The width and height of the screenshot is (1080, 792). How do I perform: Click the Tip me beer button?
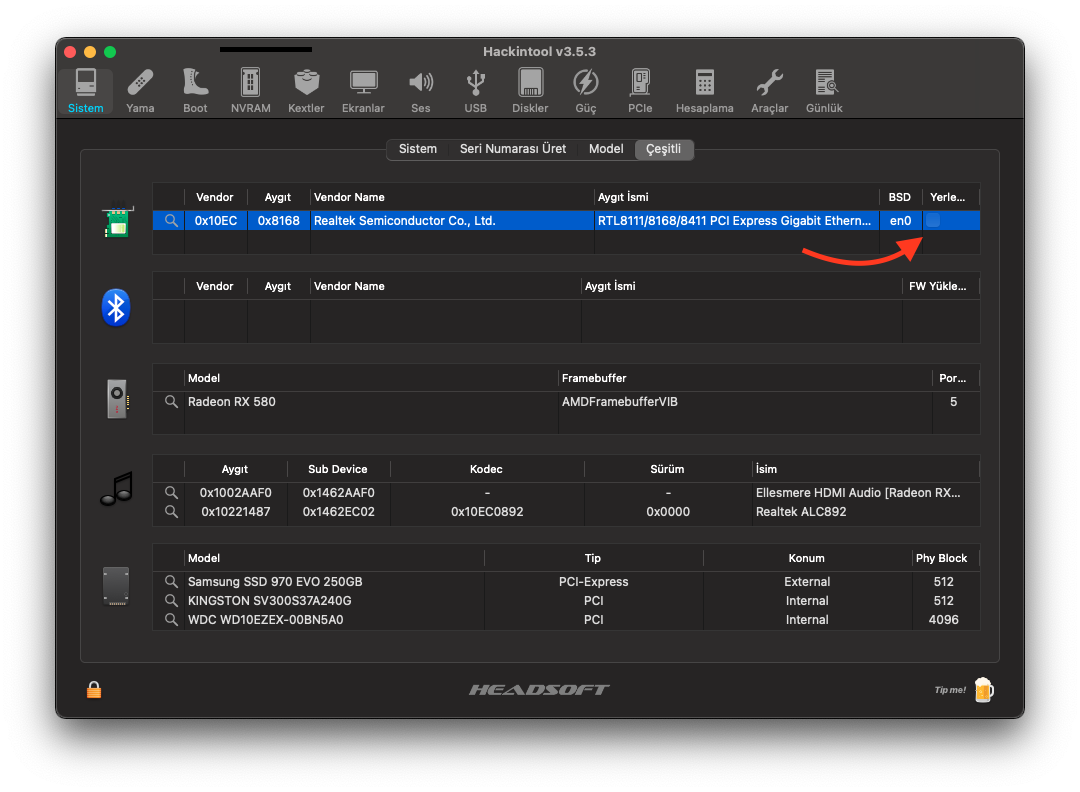(x=983, y=689)
